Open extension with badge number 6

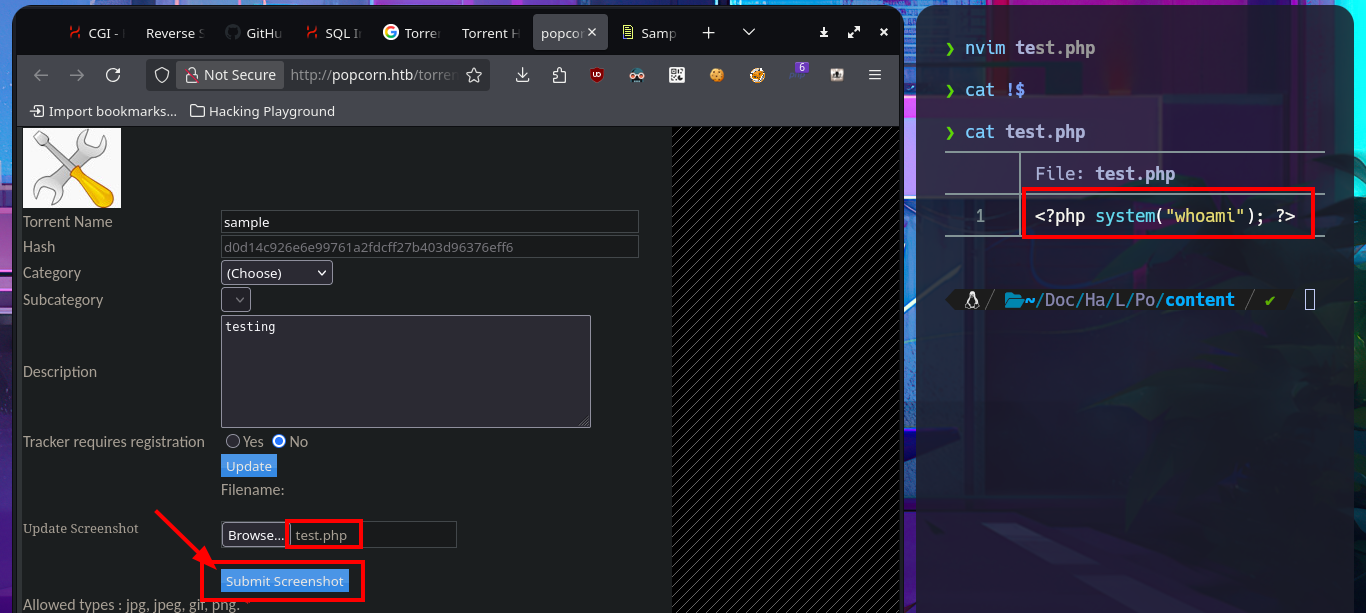point(797,73)
